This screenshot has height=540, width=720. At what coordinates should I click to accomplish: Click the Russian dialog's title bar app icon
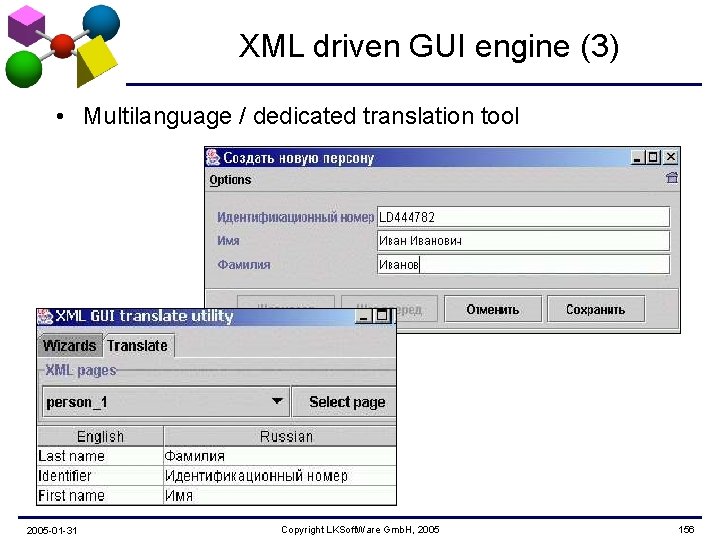click(x=213, y=158)
